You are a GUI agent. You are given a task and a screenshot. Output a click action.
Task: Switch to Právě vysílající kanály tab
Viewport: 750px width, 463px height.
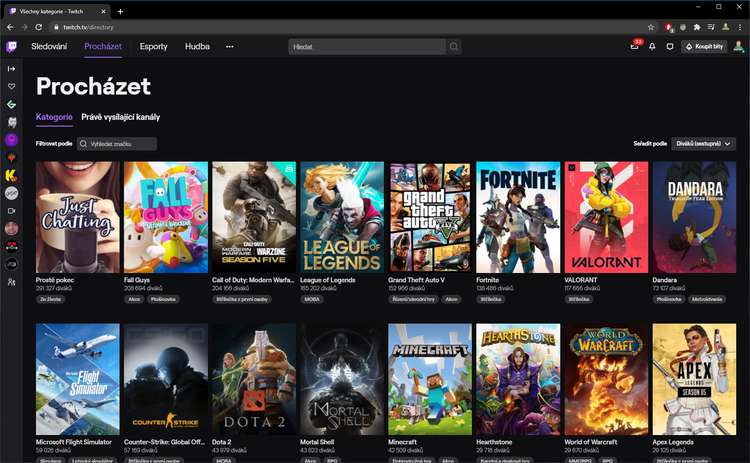click(x=121, y=117)
